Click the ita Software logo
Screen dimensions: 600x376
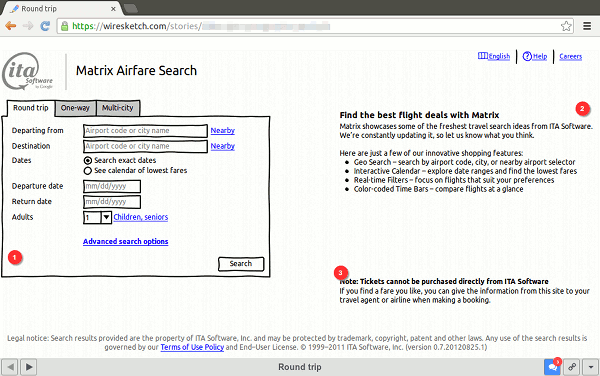pos(28,71)
